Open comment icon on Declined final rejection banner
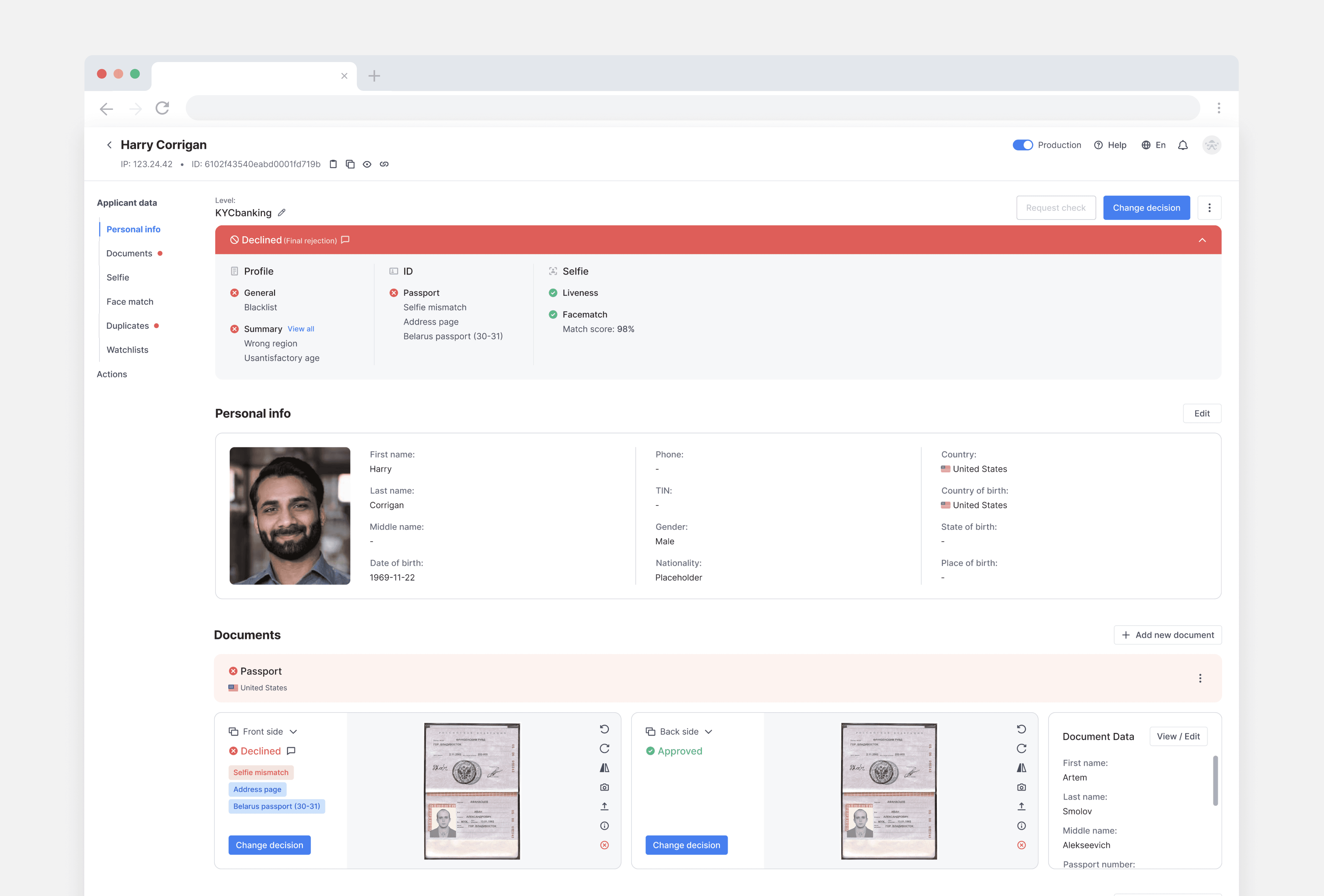1324x896 pixels. pyautogui.click(x=345, y=240)
